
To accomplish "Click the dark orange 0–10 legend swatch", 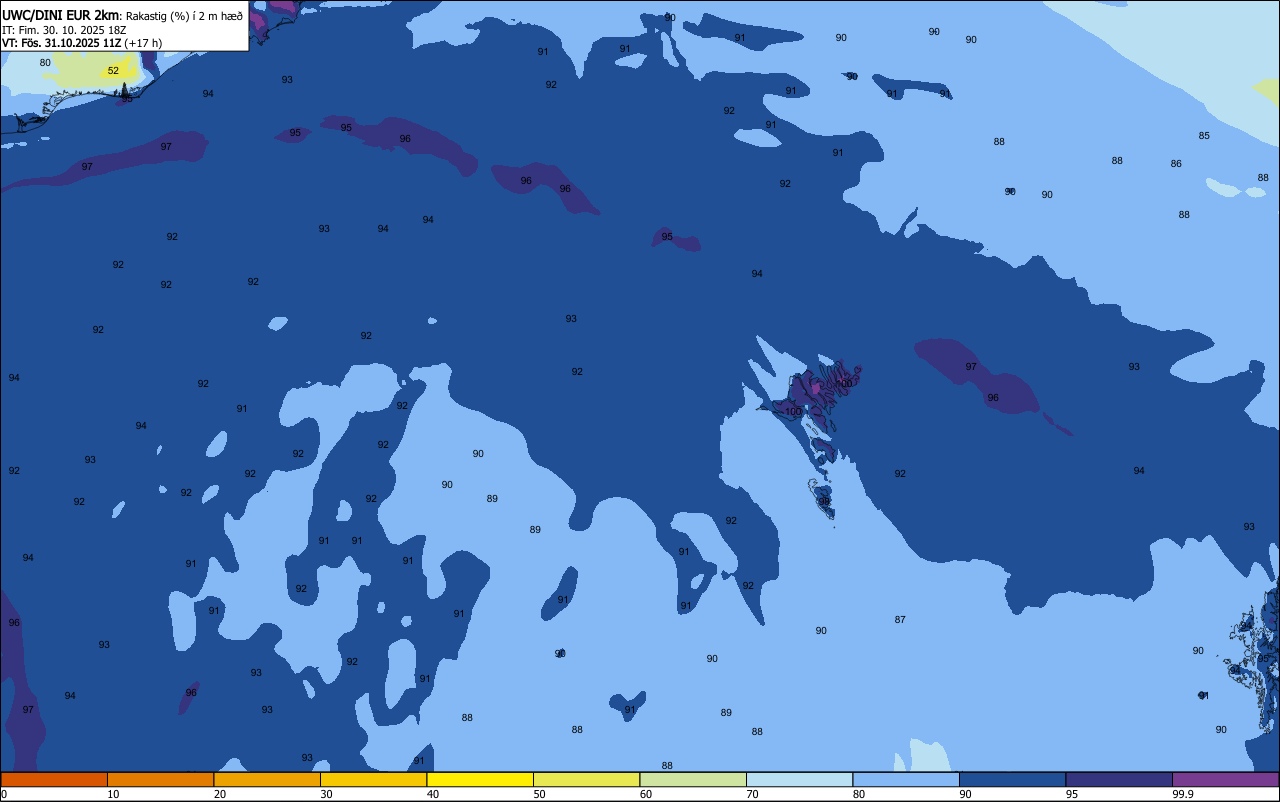I will click(54, 779).
